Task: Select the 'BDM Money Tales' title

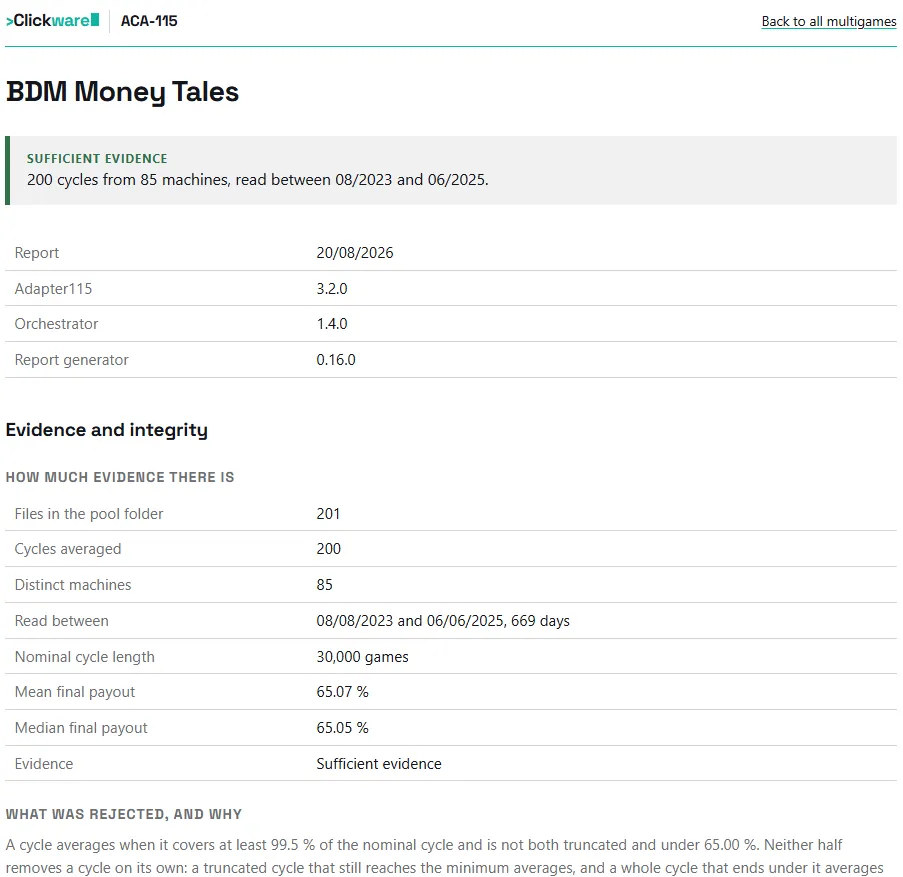Action: coord(122,92)
